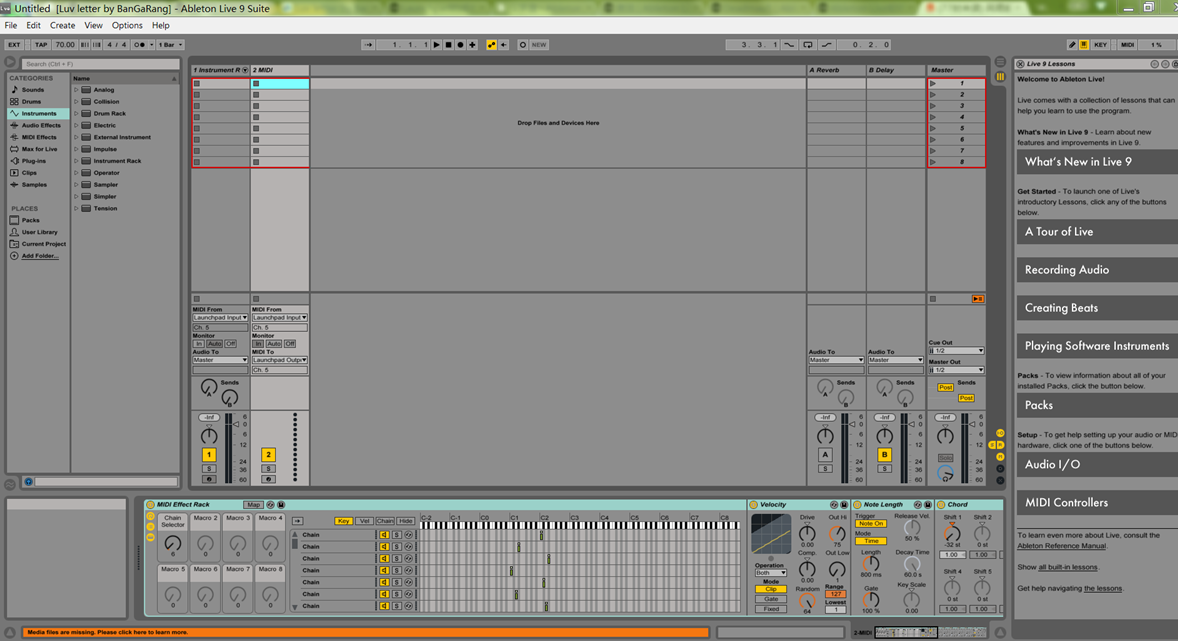This screenshot has height=642, width=1178.
Task: Click the transport Stop button
Action: coord(449,45)
